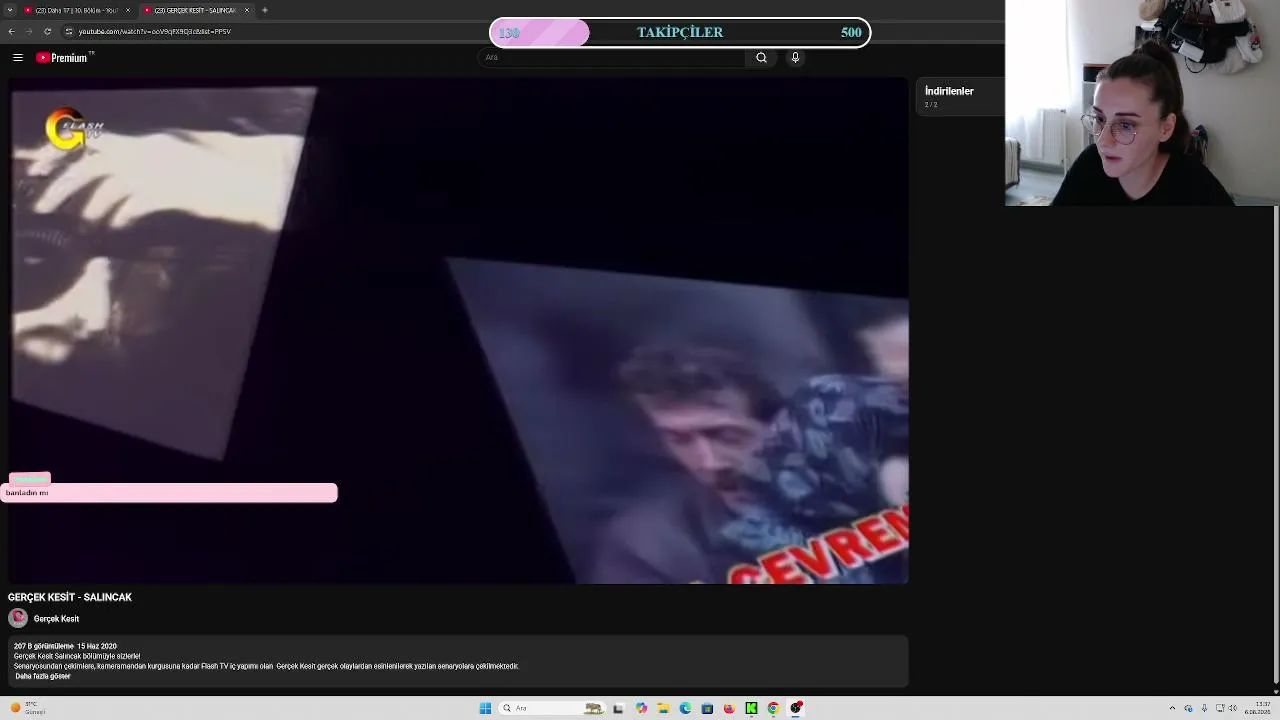The image size is (1280, 720).
Task: Open Microsoft Edge from the taskbar
Action: click(685, 708)
